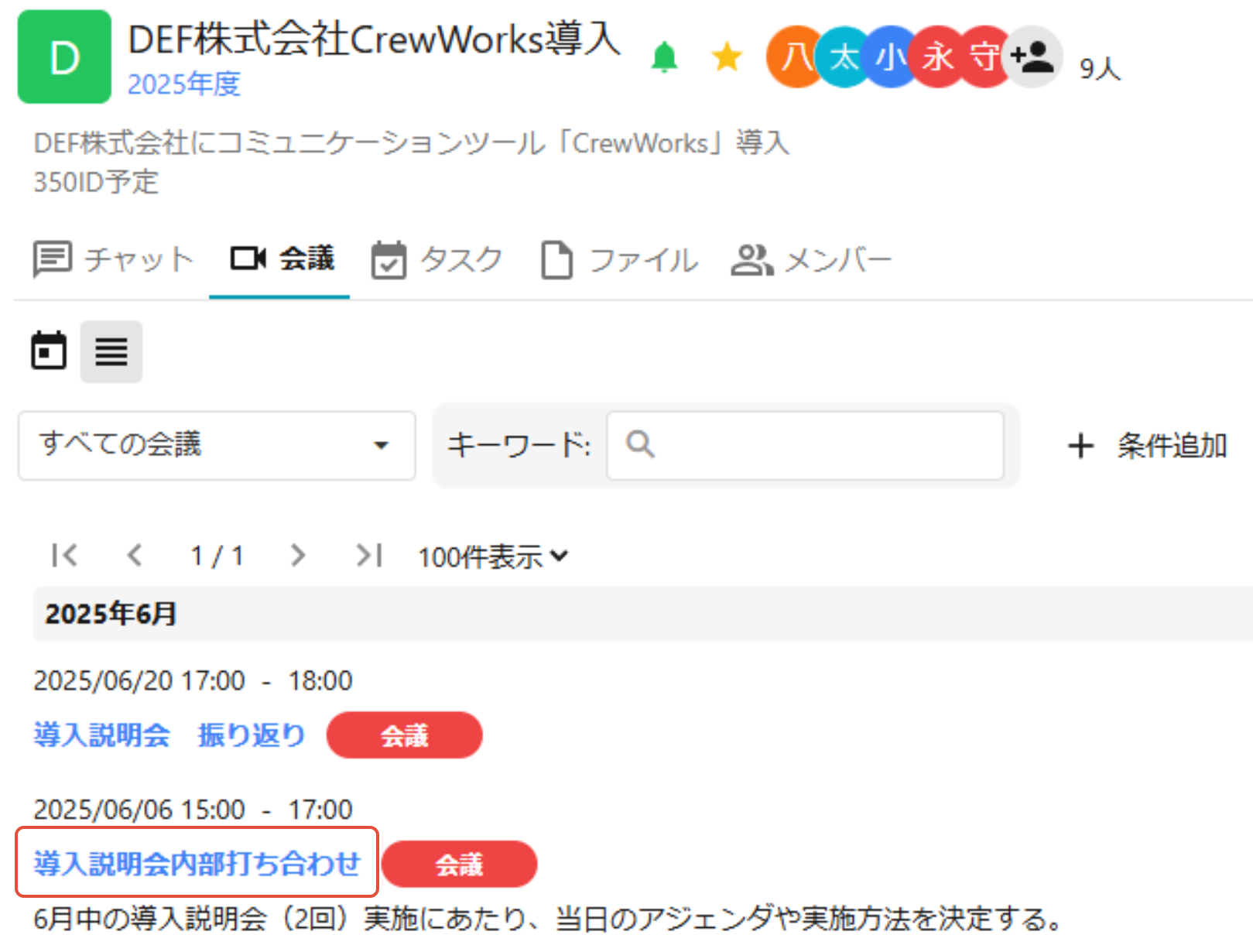The image size is (1253, 952).
Task: Click the 会議 badge beside 内部打ち合わせ
Action: coord(459,864)
